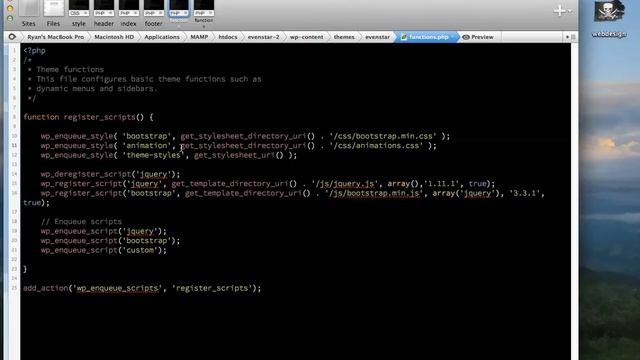
Task: Click the 'theme-styles' string
Action: [153, 155]
